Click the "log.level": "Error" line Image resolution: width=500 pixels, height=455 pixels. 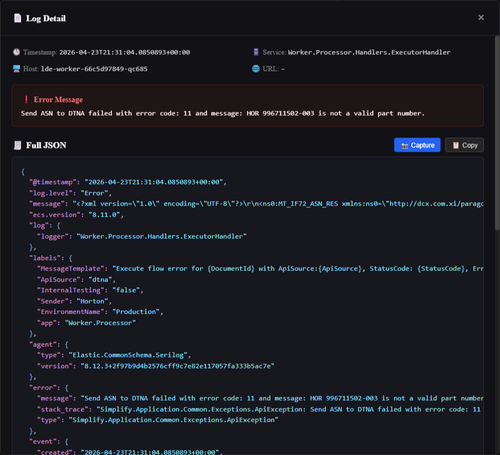pos(70,193)
